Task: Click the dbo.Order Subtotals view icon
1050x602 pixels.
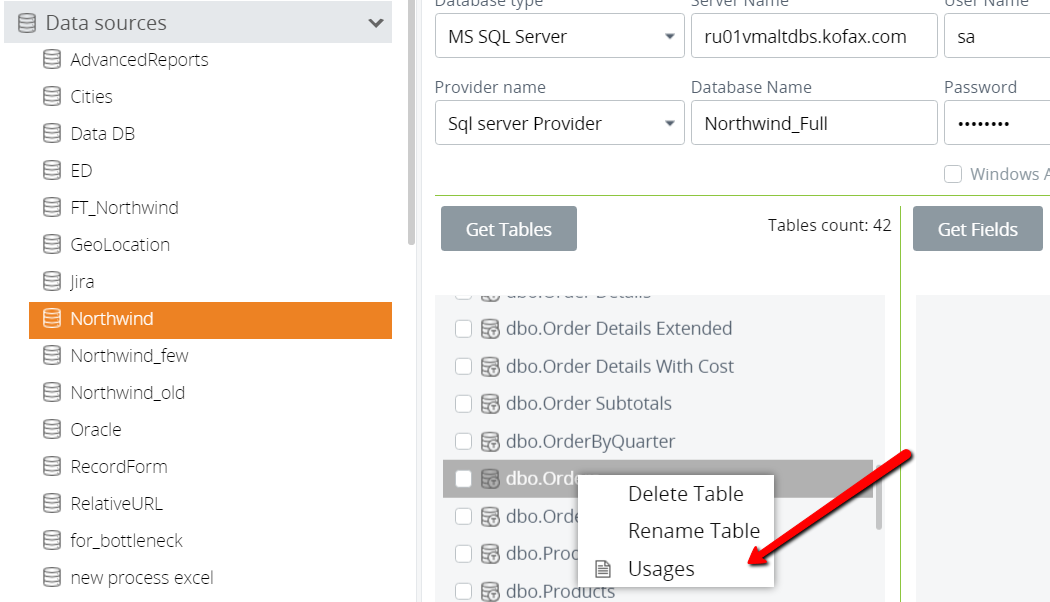Action: point(490,404)
